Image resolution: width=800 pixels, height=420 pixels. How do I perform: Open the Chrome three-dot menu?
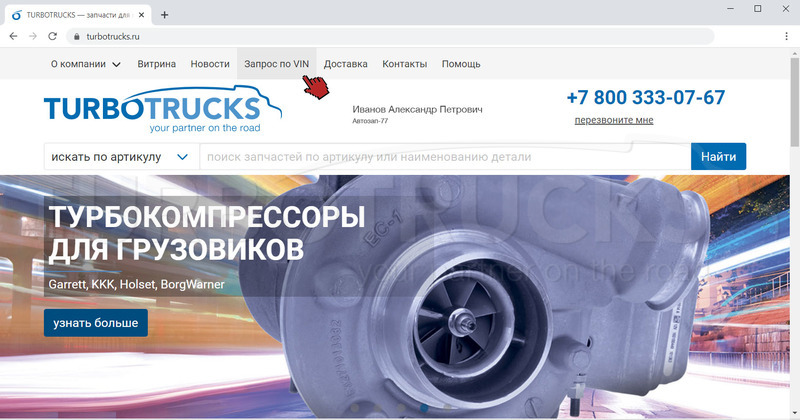[x=786, y=36]
